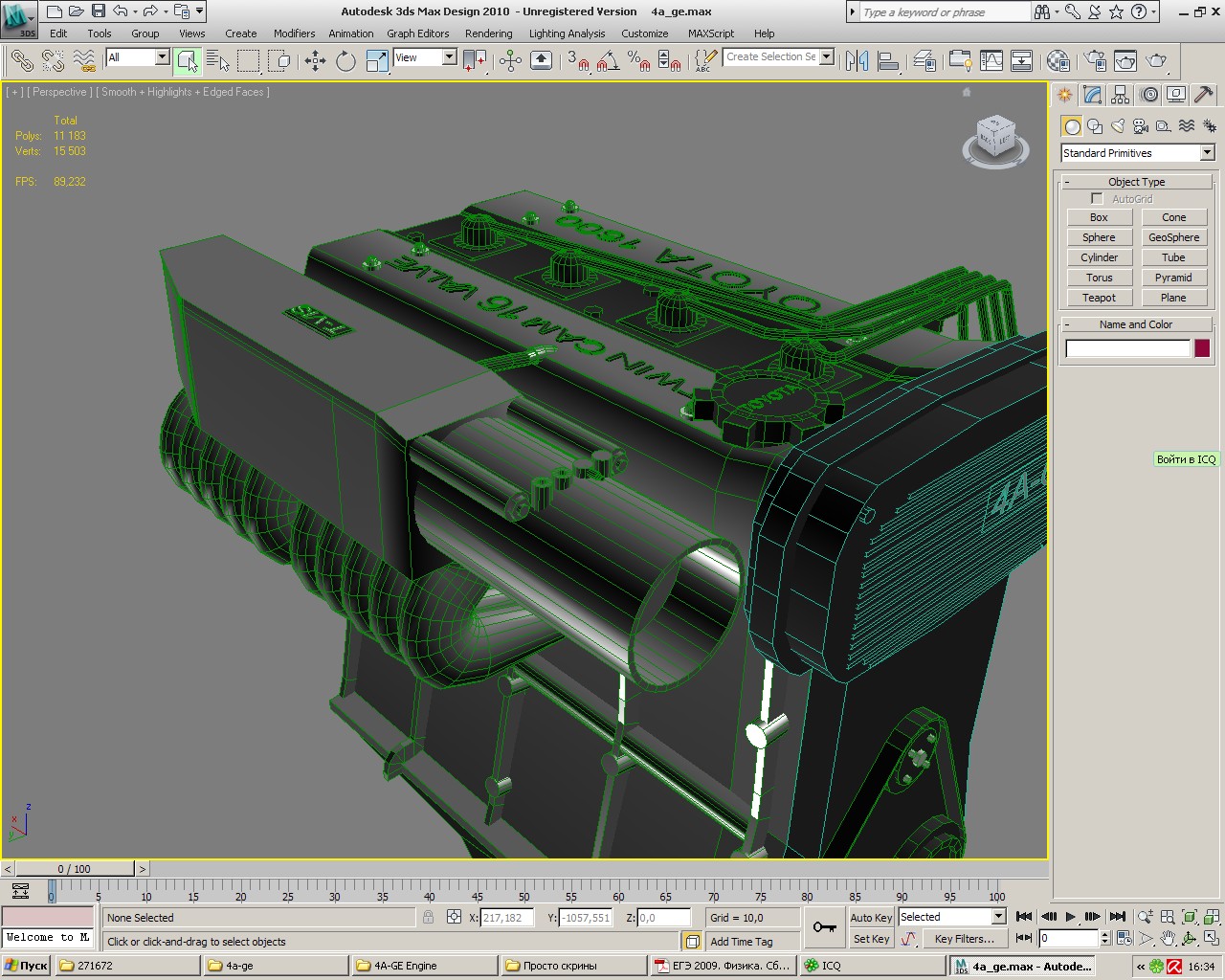The image size is (1225, 980).
Task: Activate the Select Object tool
Action: tap(188, 61)
